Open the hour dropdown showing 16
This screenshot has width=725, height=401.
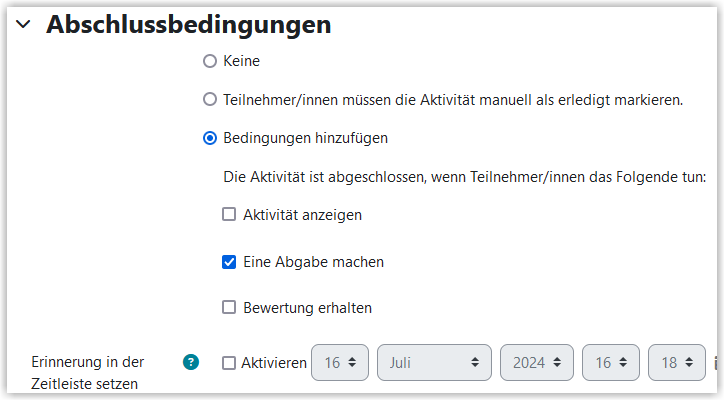tap(611, 363)
